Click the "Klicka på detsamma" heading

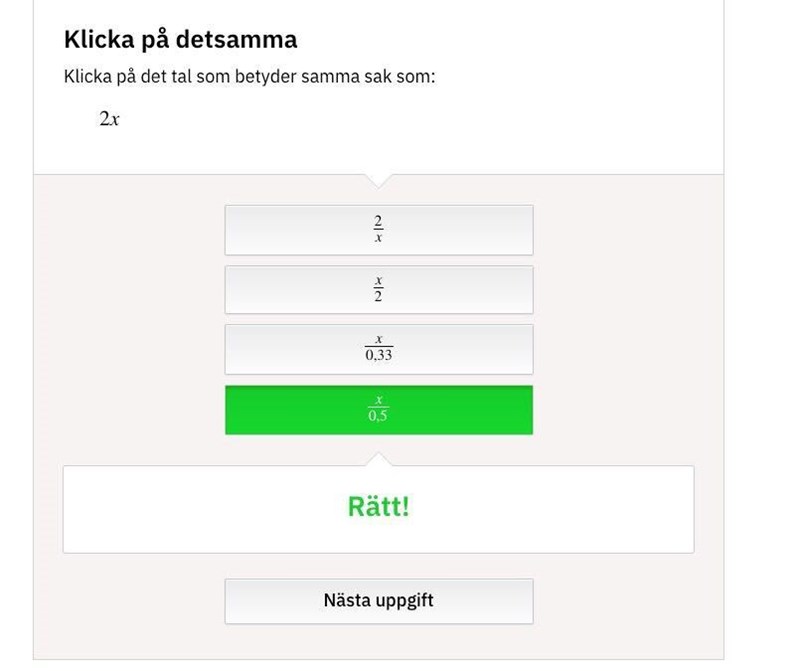click(180, 40)
